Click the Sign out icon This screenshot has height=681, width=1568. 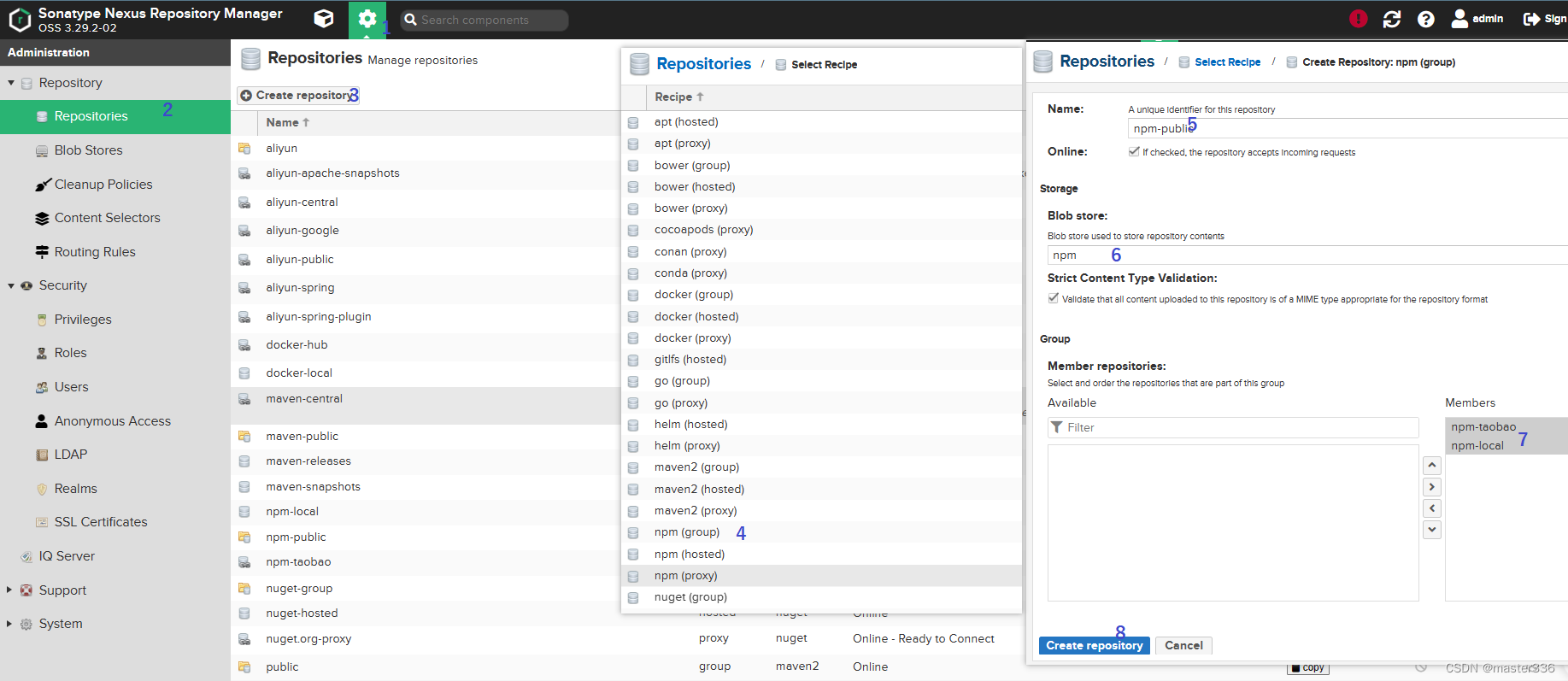1531,19
